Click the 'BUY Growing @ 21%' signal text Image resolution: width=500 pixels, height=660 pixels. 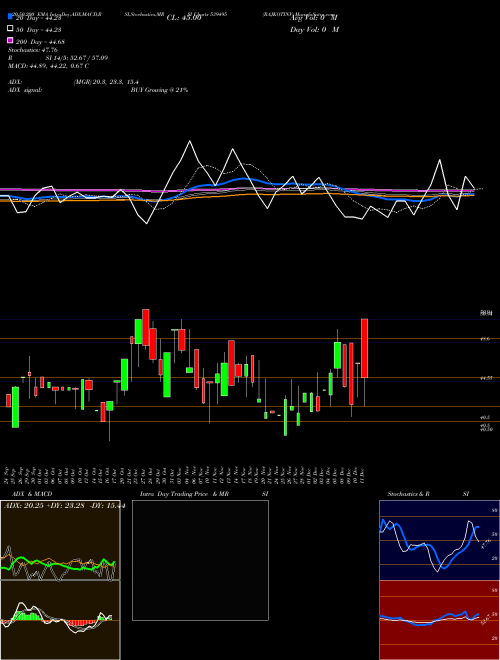pos(159,90)
